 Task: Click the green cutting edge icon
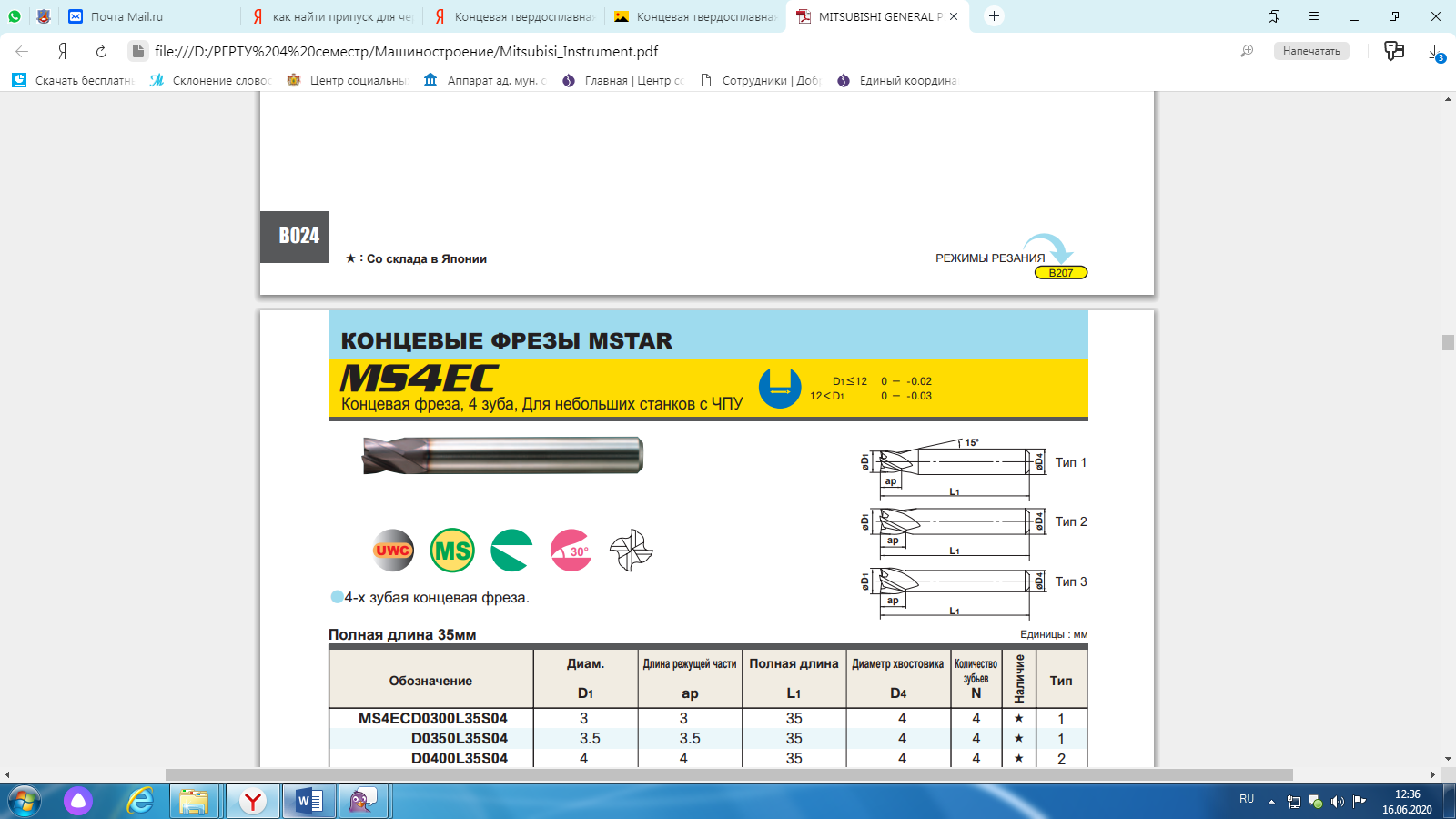point(511,550)
